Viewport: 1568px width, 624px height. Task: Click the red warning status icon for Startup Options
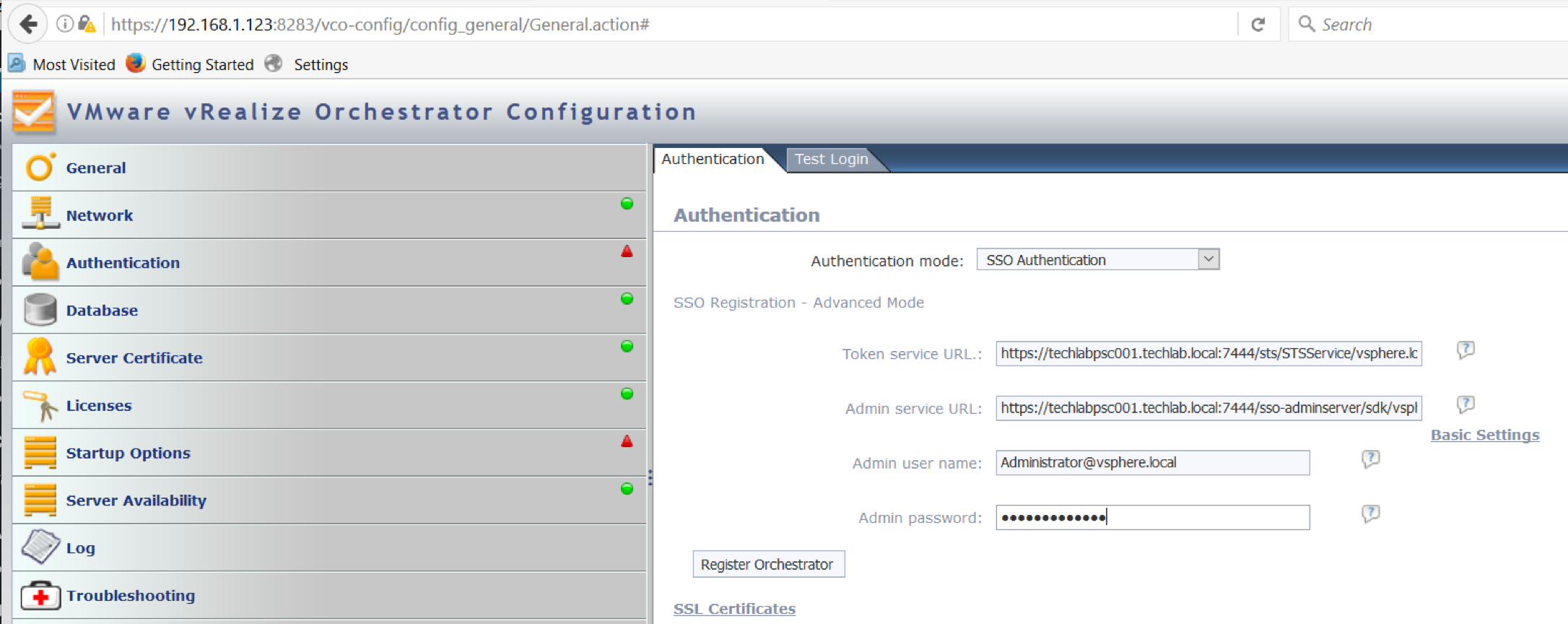pos(627,441)
